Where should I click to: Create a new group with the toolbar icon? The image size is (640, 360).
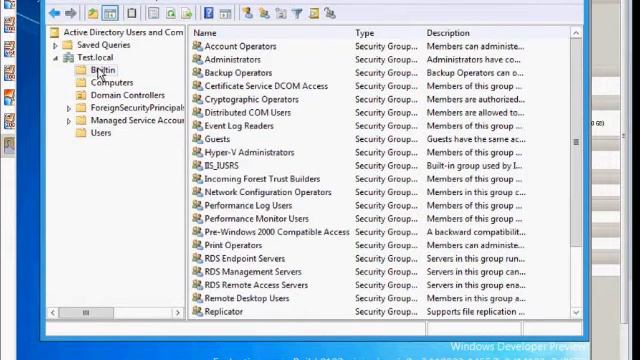click(264, 13)
